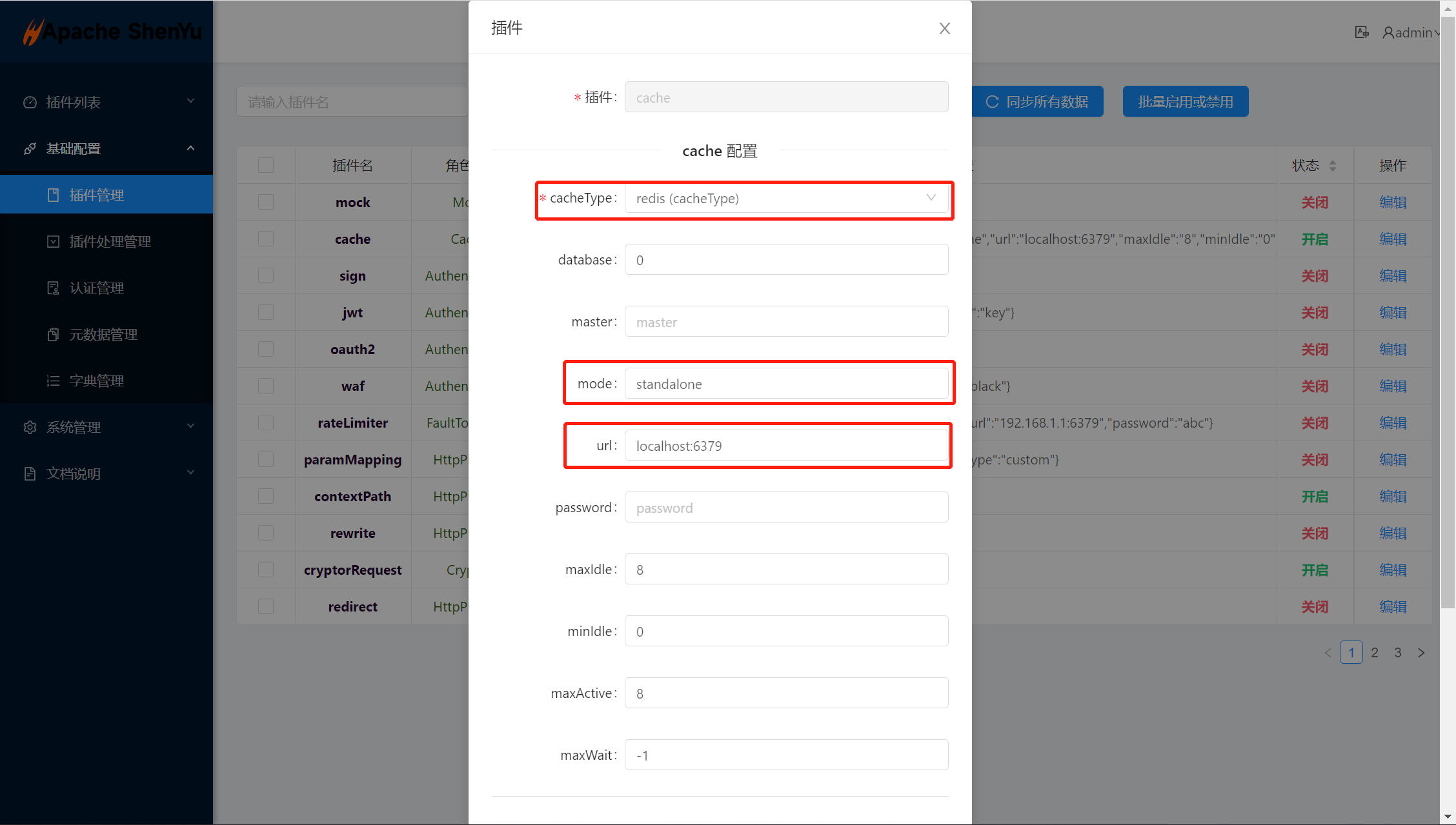Viewport: 1456px width, 825px height.
Task: Click the system management gear icon
Action: pos(30,428)
